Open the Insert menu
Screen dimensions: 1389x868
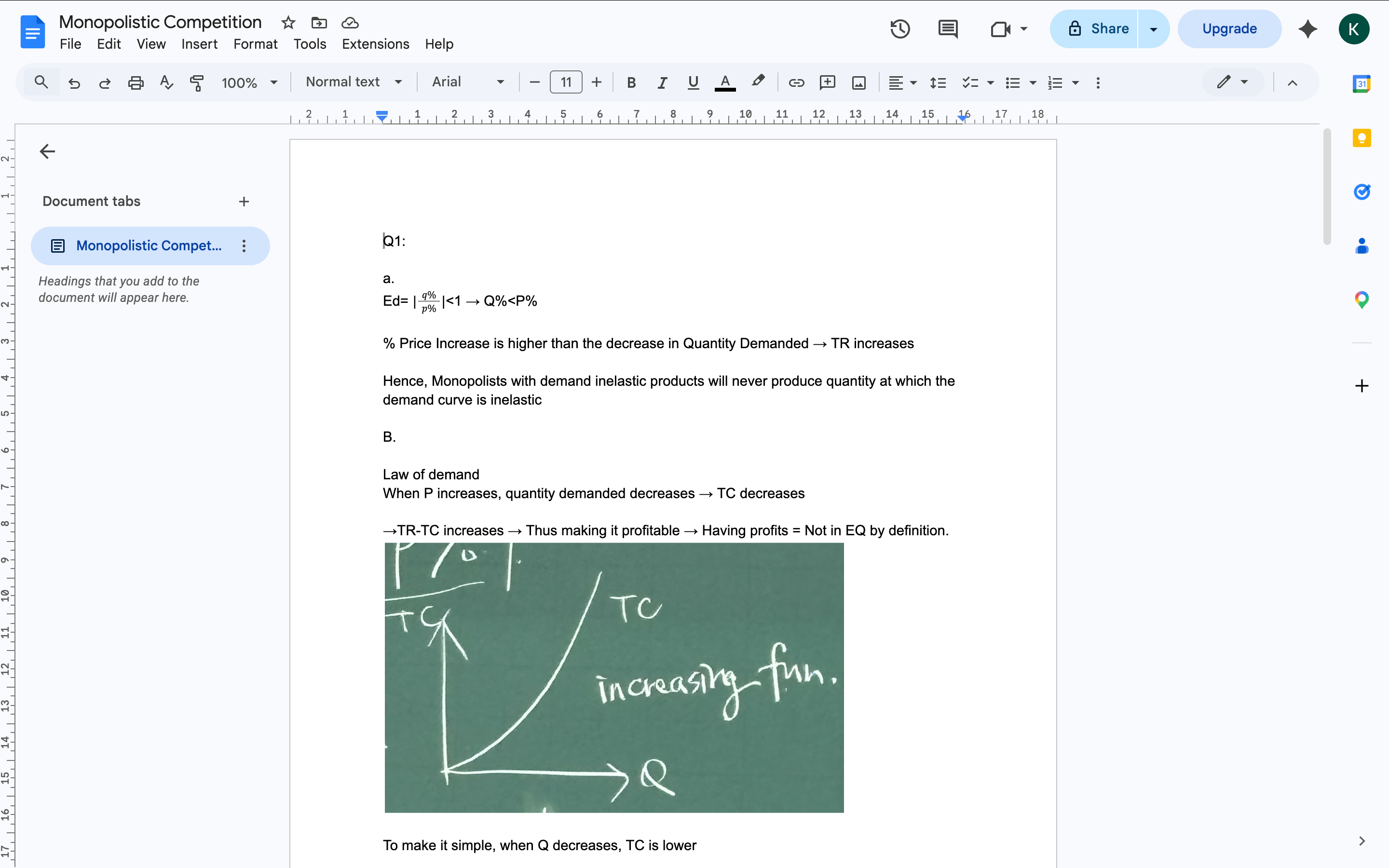click(199, 44)
